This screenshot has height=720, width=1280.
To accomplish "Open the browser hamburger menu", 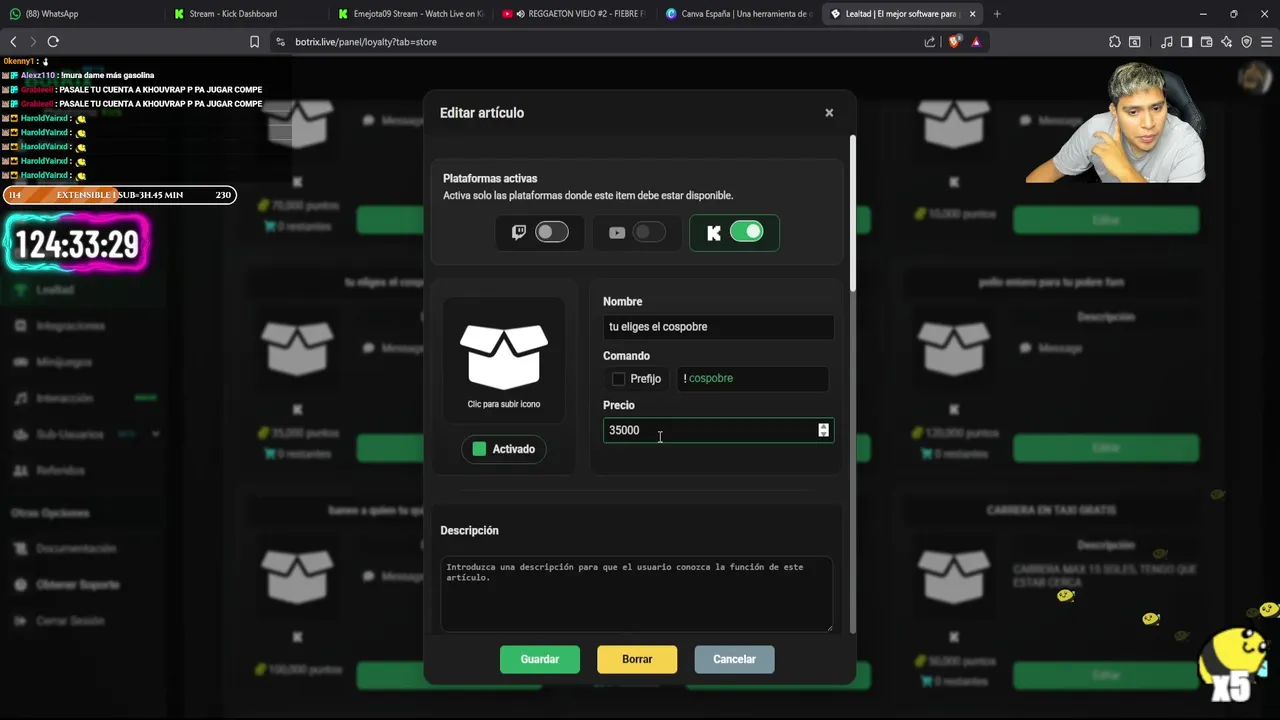I will coord(1266,42).
